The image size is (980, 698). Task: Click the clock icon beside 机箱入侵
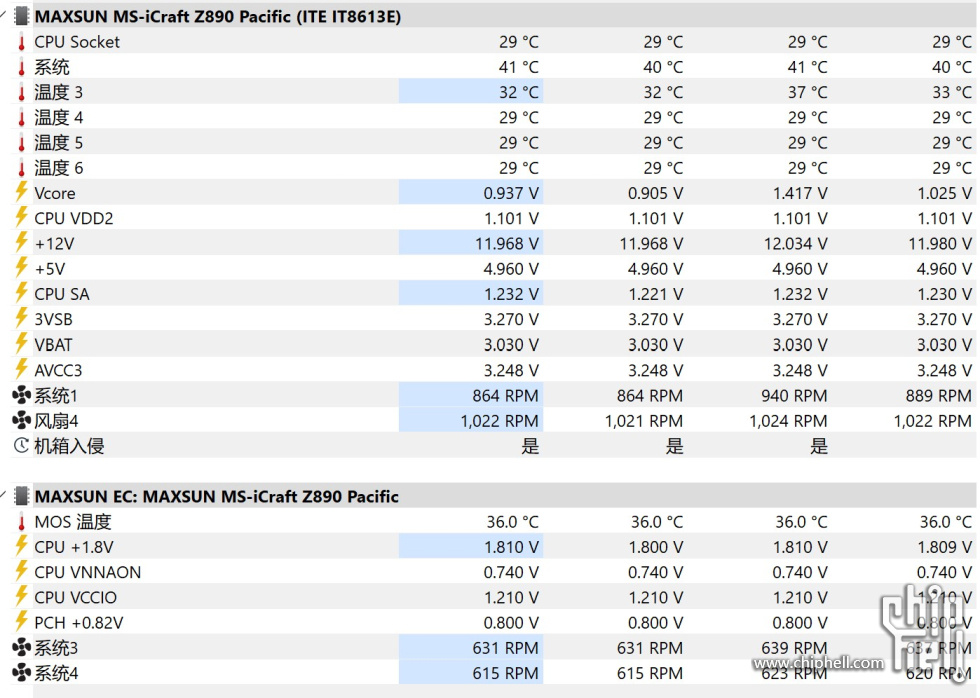(21, 446)
